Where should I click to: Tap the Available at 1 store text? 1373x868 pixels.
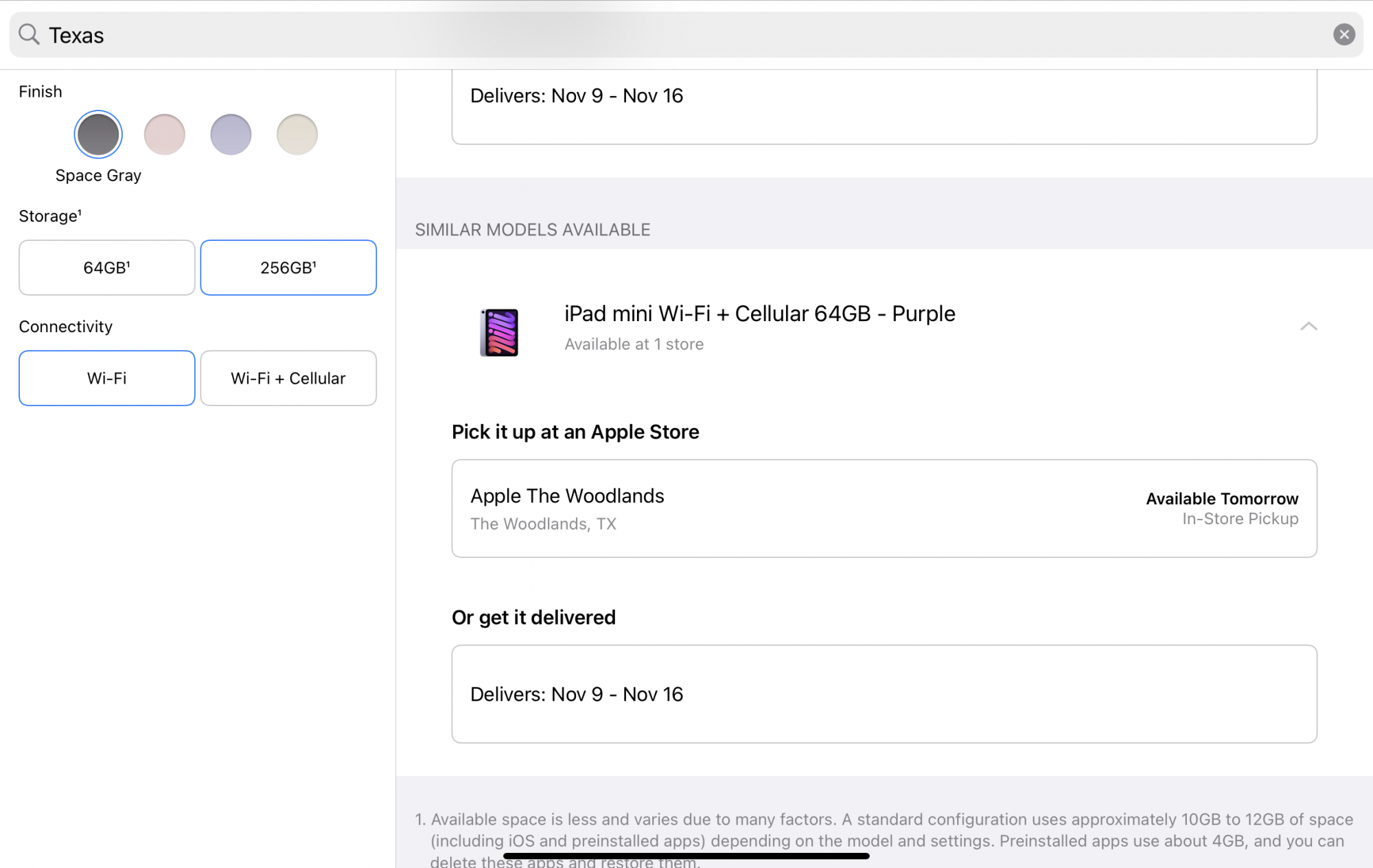click(634, 344)
